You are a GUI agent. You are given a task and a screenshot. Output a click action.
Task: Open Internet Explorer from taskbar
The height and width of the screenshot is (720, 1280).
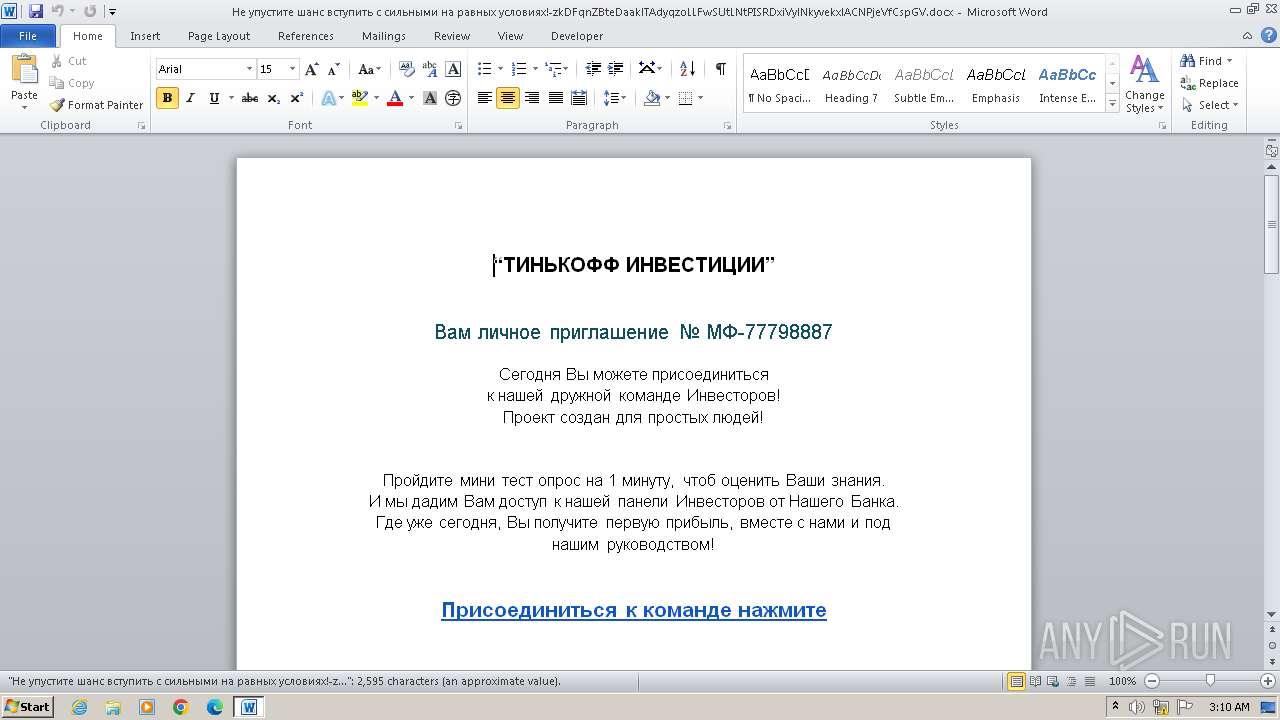tap(79, 707)
